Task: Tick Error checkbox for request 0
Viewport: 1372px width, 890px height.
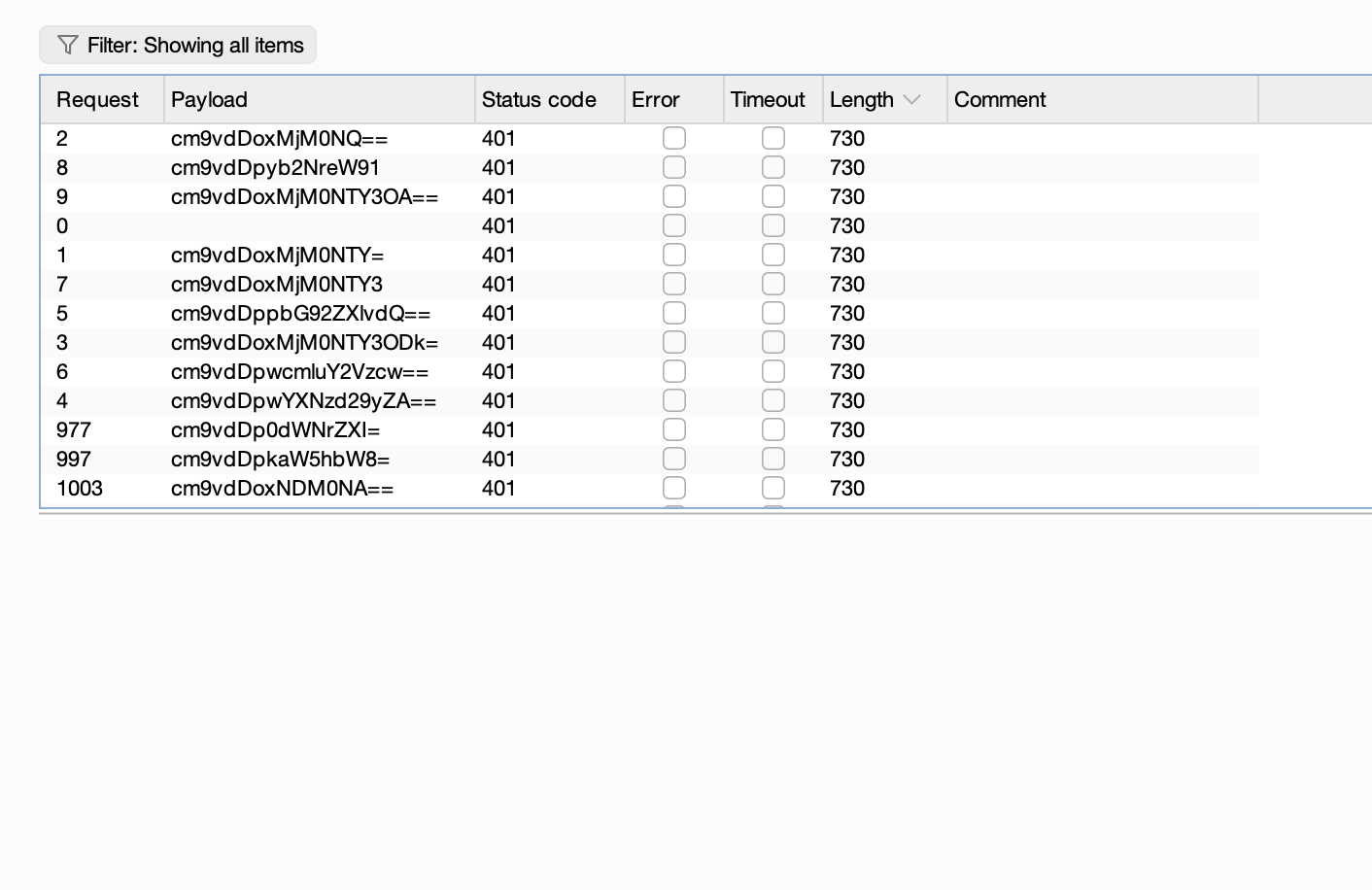Action: click(674, 225)
